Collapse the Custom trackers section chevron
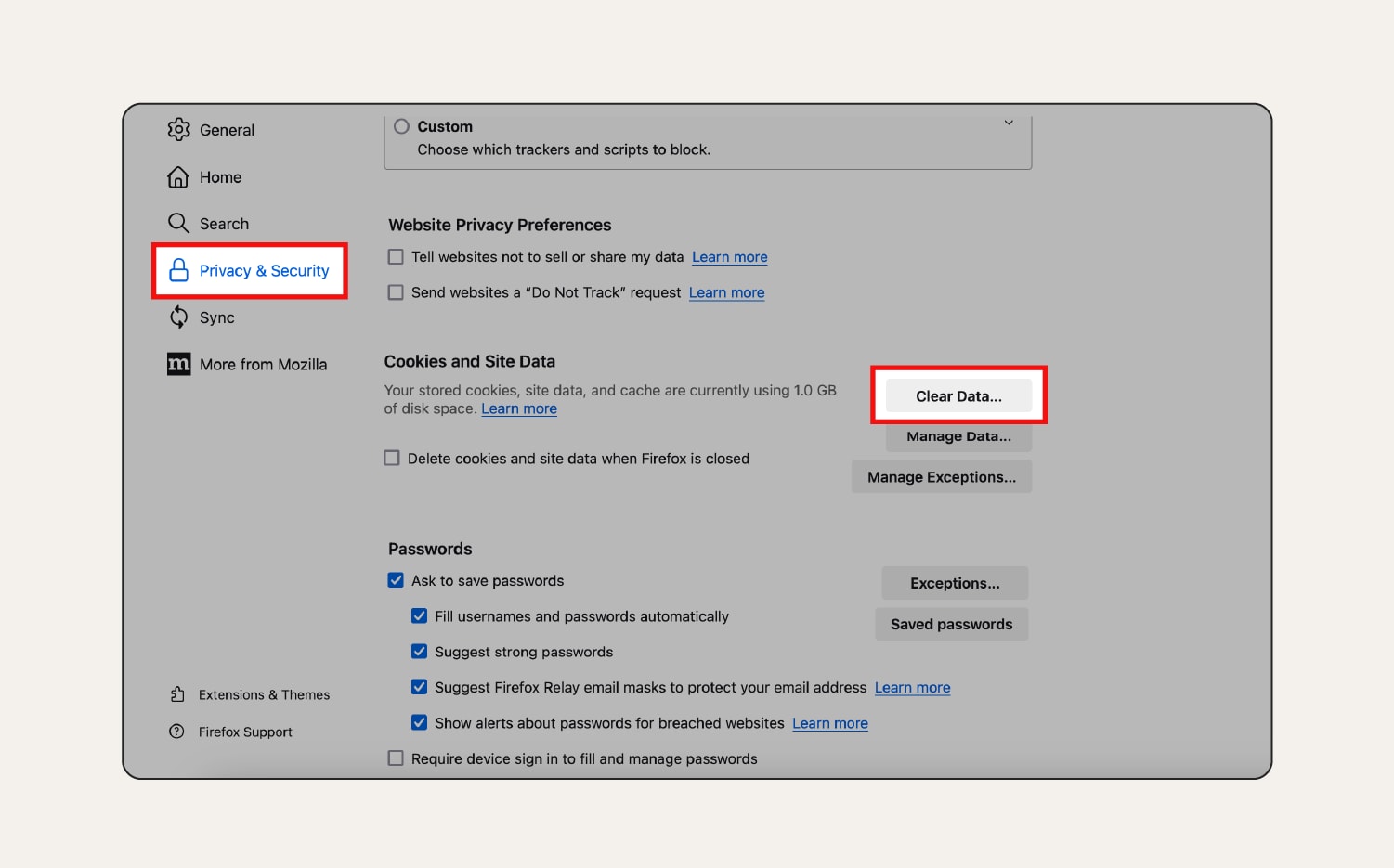This screenshot has width=1394, height=868. (x=1009, y=122)
